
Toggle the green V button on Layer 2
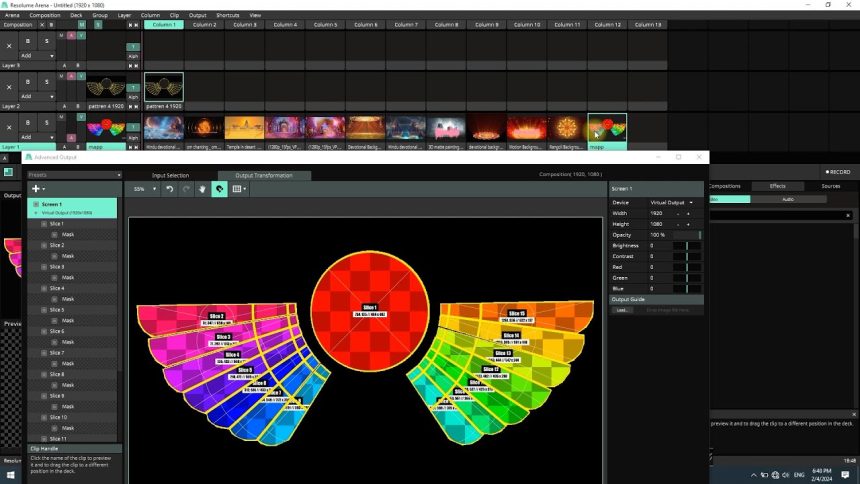pyautogui.click(x=81, y=76)
